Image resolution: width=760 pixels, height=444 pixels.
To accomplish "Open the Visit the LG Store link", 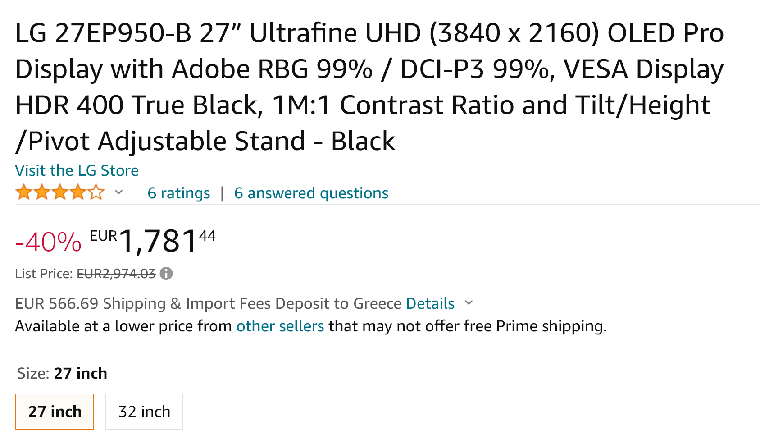I will click(77, 171).
